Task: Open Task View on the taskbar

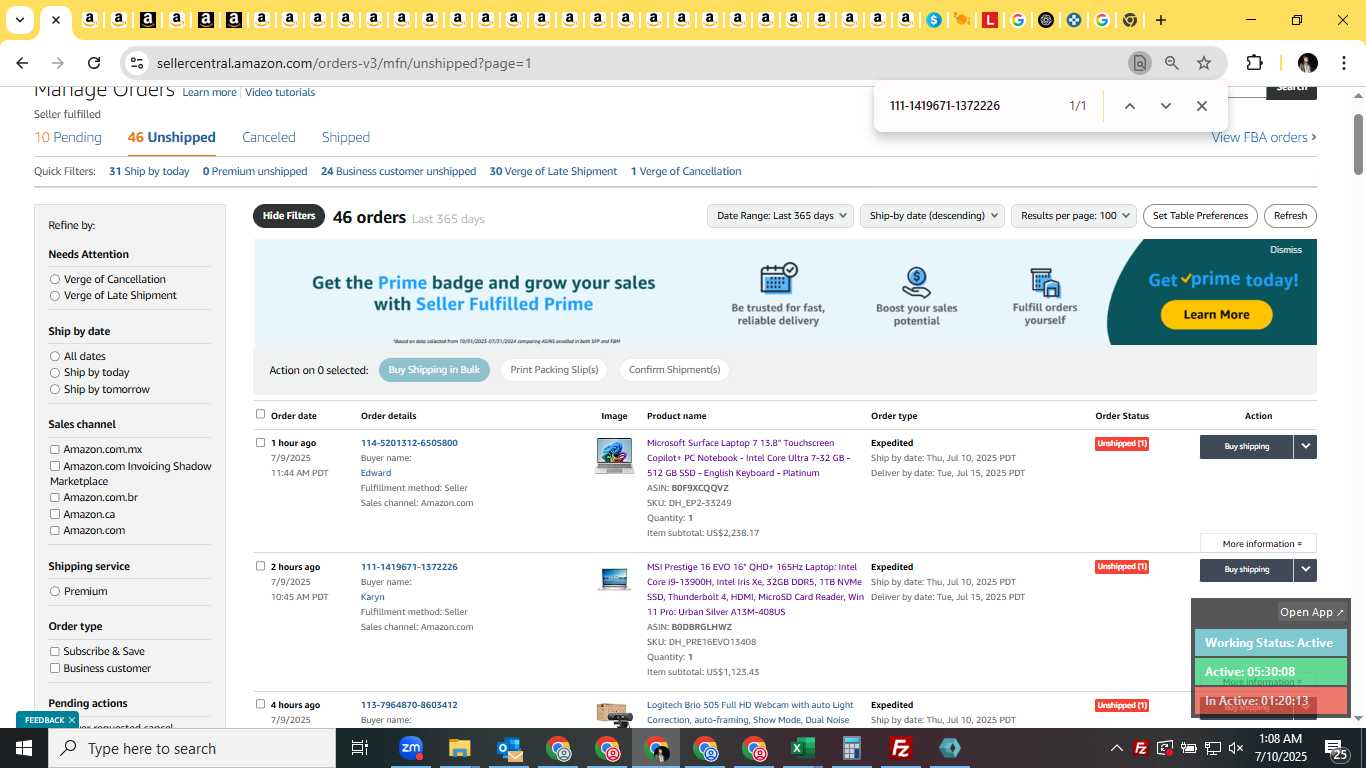Action: pyautogui.click(x=360, y=748)
